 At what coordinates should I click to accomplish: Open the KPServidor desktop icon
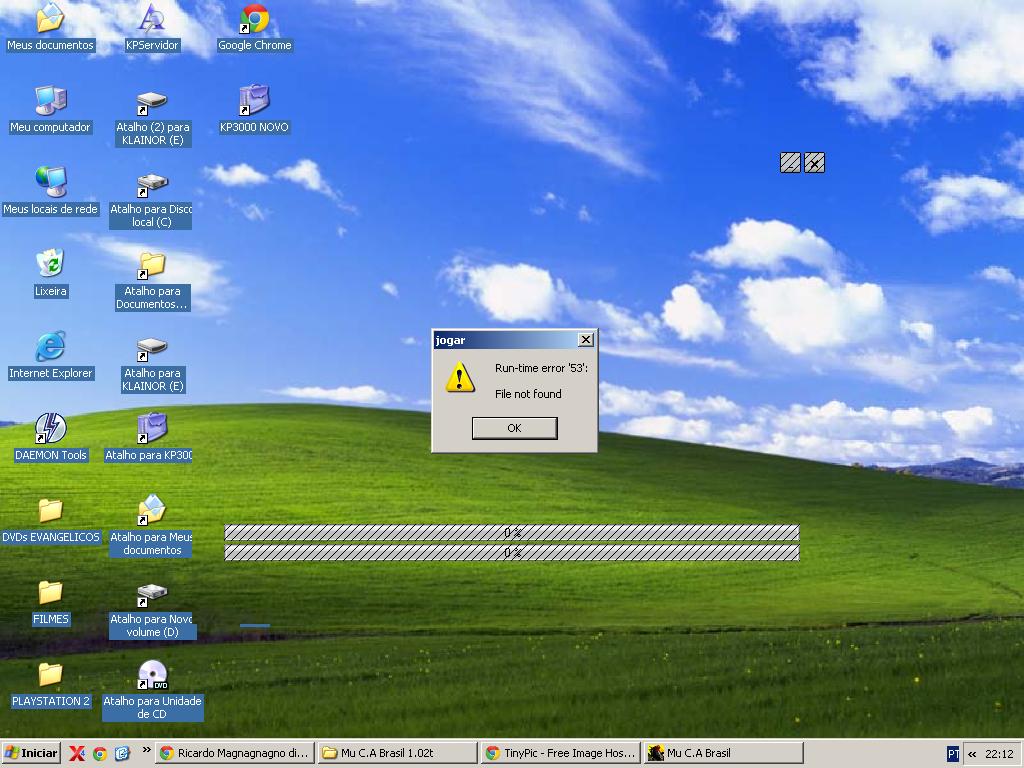[152, 20]
